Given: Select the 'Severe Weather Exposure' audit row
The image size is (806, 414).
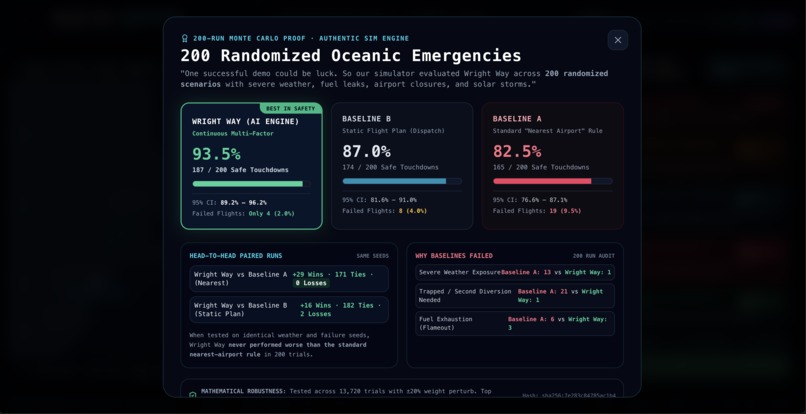Looking at the screenshot, I should pyautogui.click(x=515, y=273).
